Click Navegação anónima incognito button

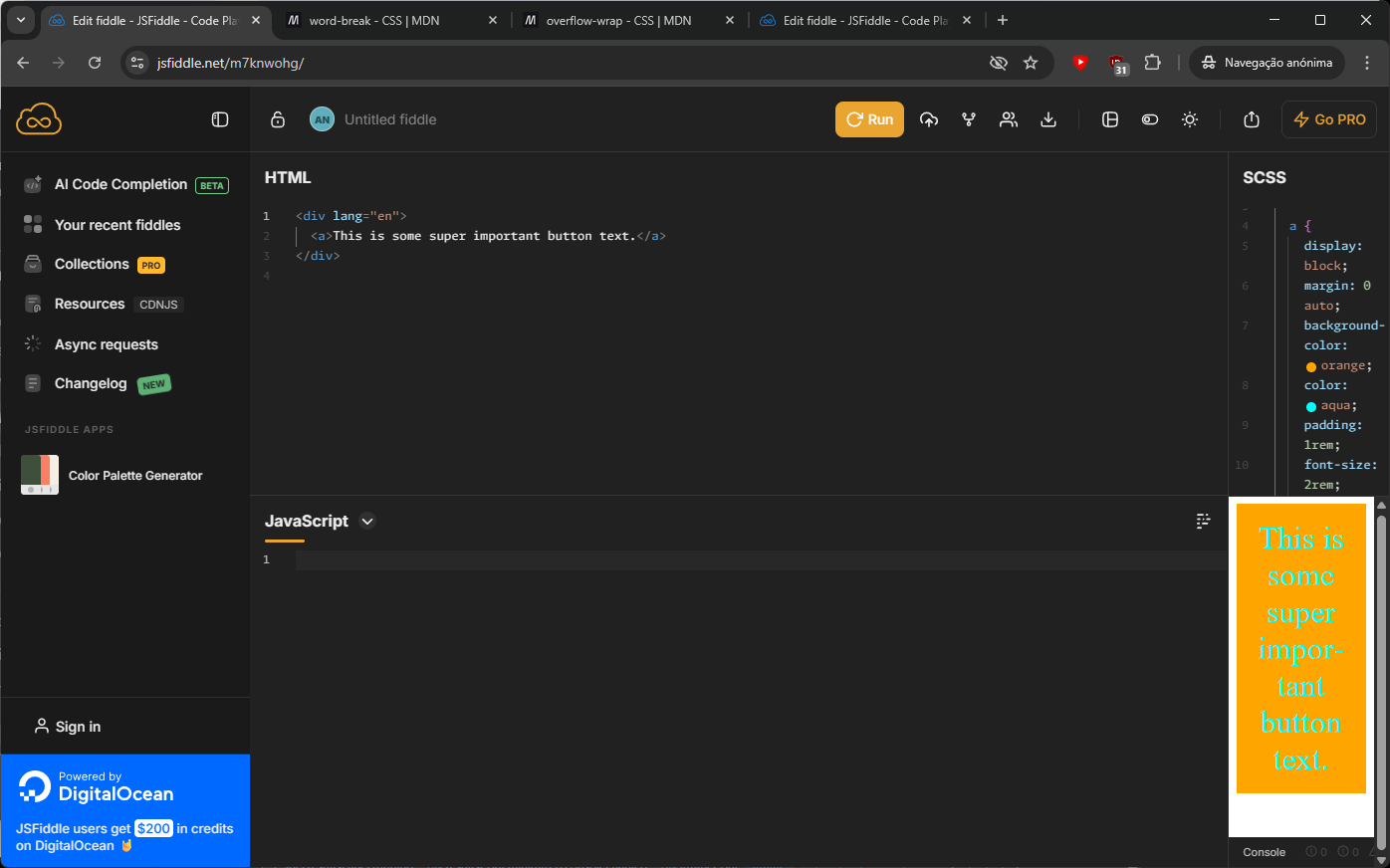pyautogui.click(x=1267, y=63)
